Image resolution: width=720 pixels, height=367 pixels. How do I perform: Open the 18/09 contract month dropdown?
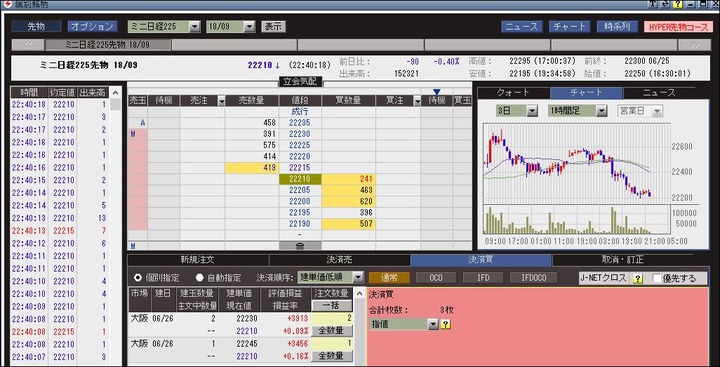point(249,27)
